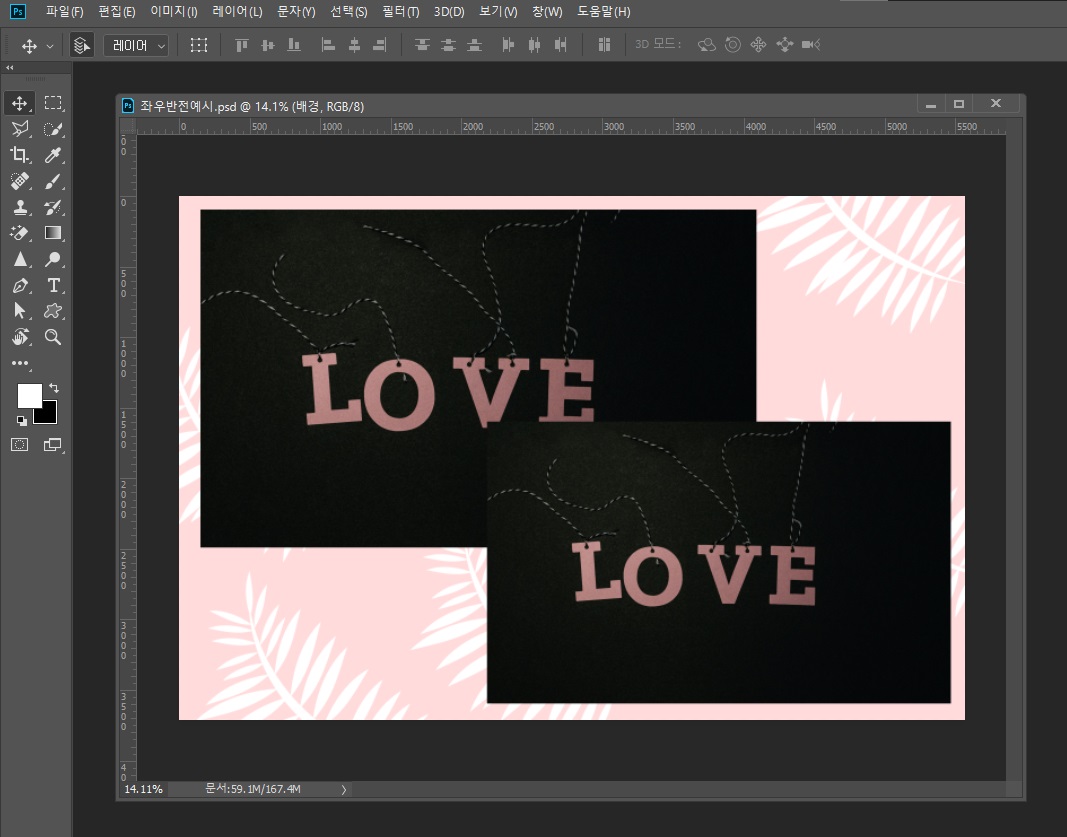Screen dimensions: 1067x837
Task: Toggle Quick Mask mode
Action: click(x=20, y=445)
